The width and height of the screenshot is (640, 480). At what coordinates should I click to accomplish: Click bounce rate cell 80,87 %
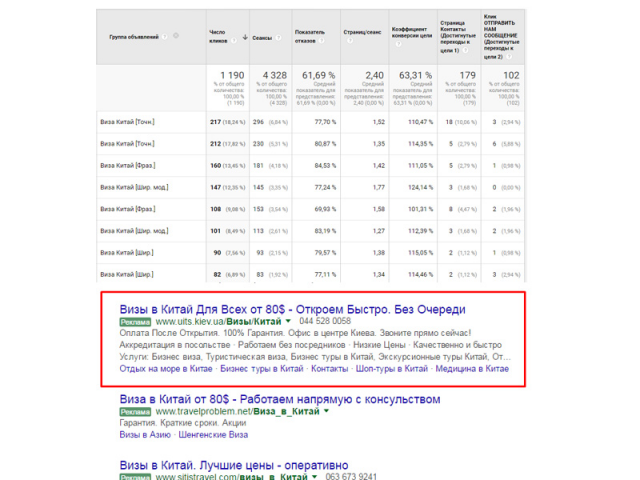click(325, 144)
